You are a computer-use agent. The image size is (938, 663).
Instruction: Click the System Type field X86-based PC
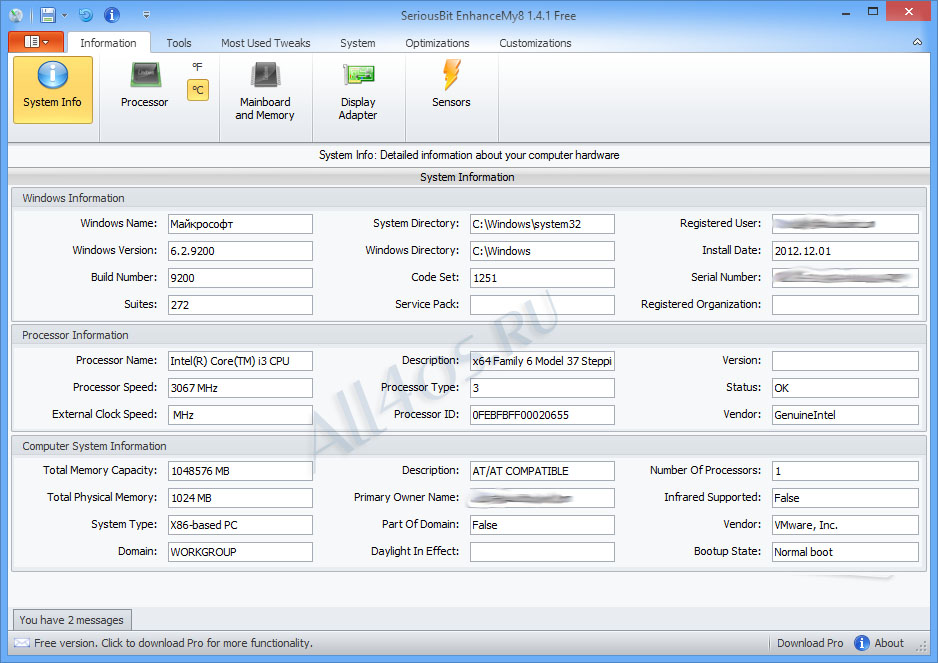pos(240,525)
